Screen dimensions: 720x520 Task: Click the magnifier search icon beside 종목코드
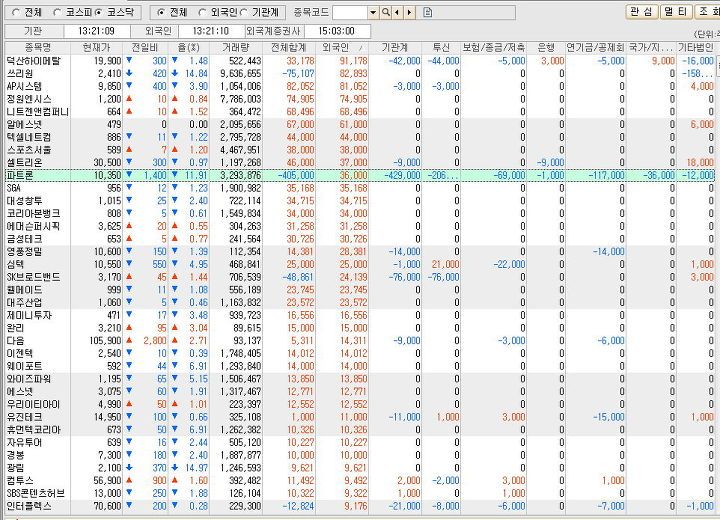coord(386,12)
